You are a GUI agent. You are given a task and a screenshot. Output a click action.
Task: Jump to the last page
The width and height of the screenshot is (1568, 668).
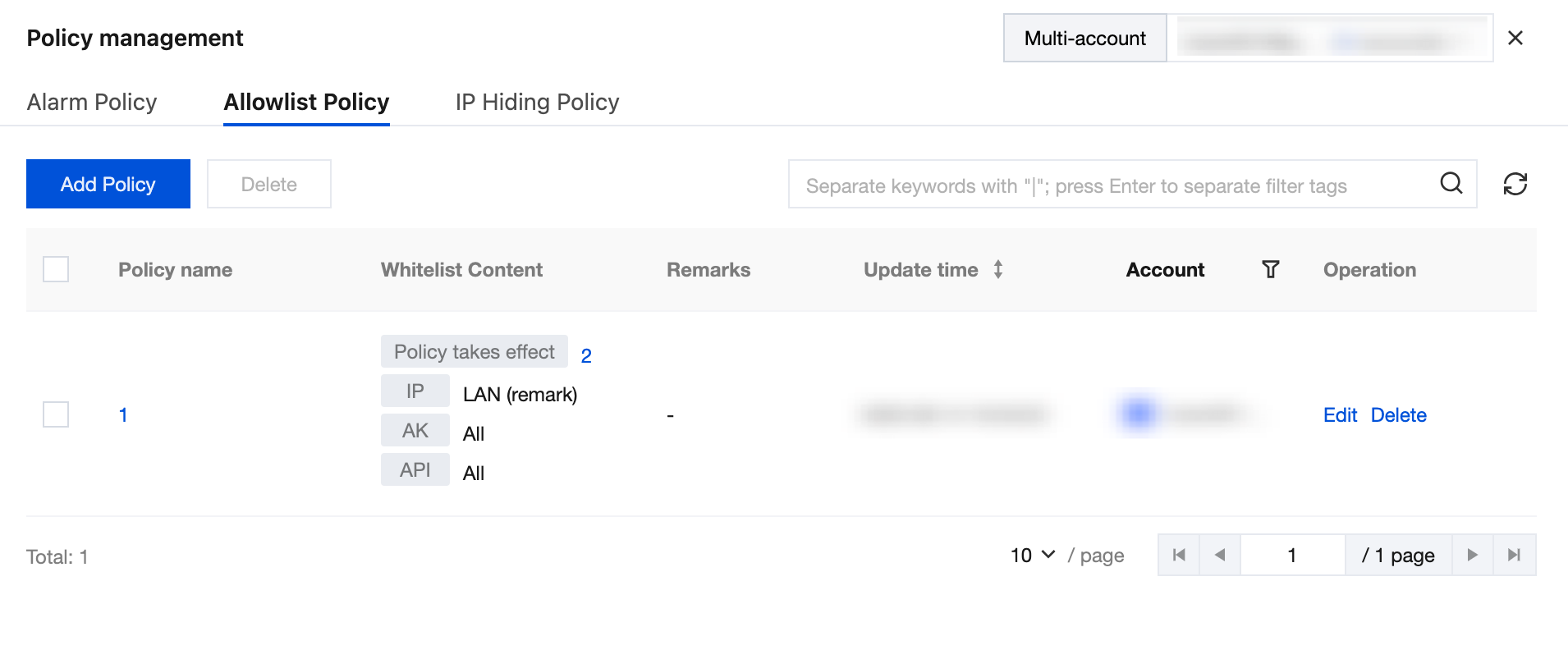(1515, 556)
